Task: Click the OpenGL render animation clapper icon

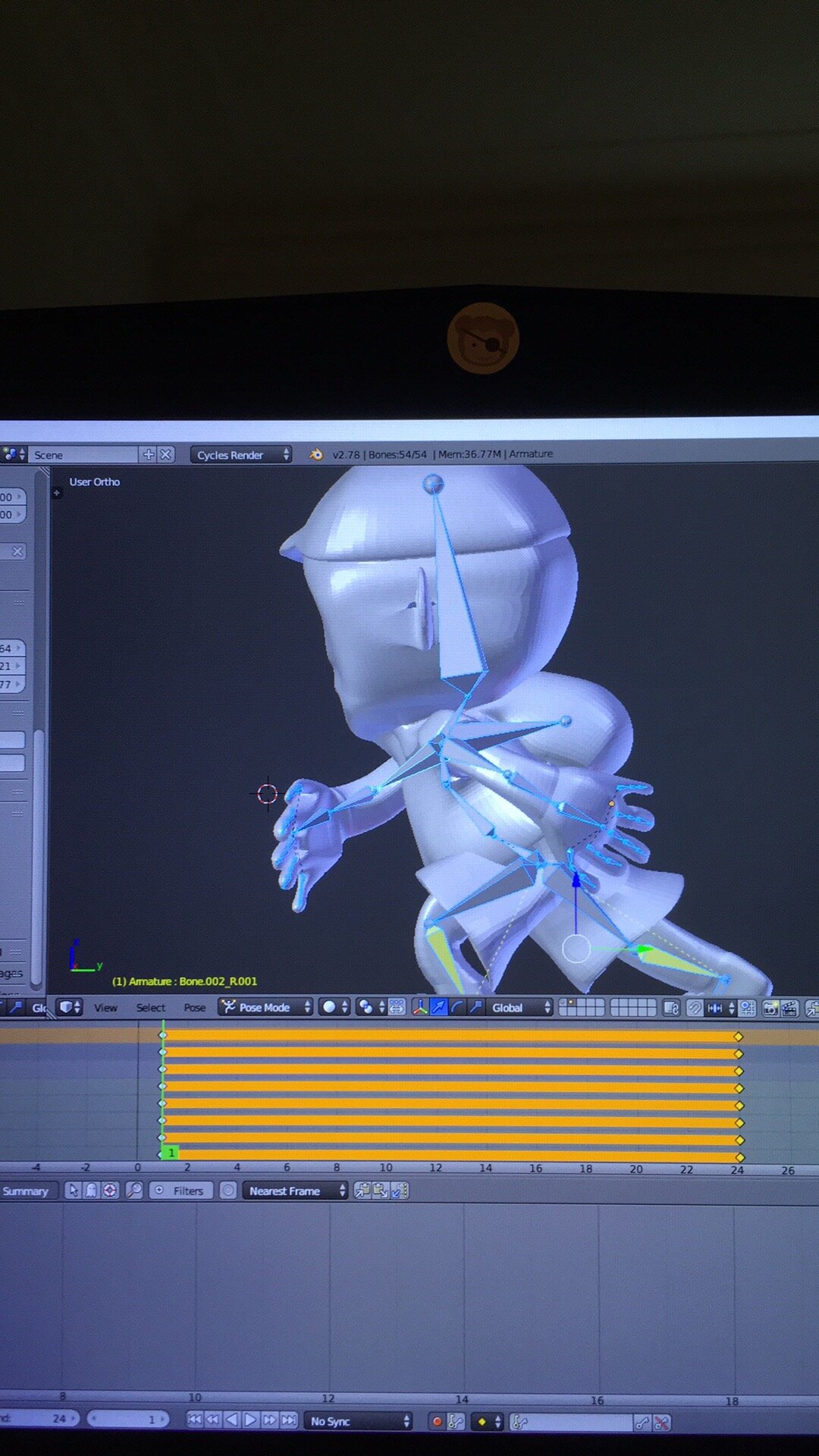Action: tap(789, 1009)
